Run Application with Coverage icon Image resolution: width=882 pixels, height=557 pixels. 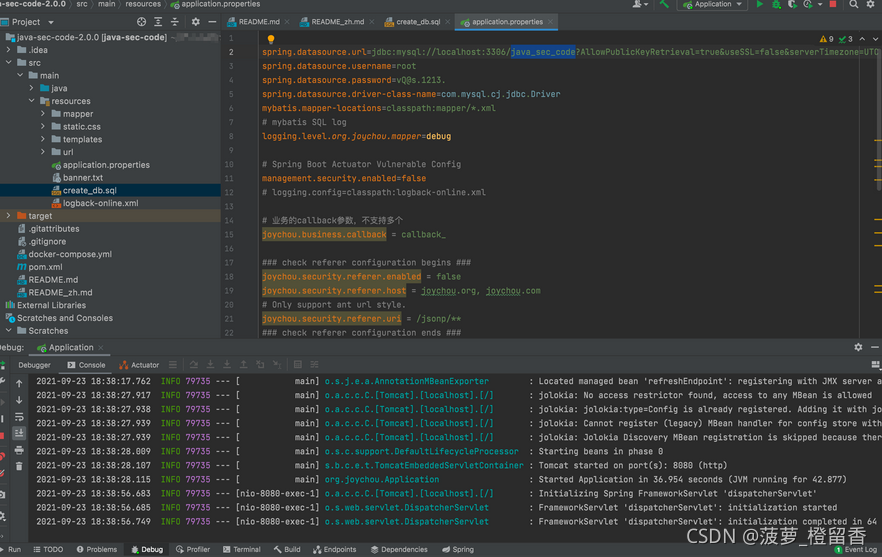792,5
